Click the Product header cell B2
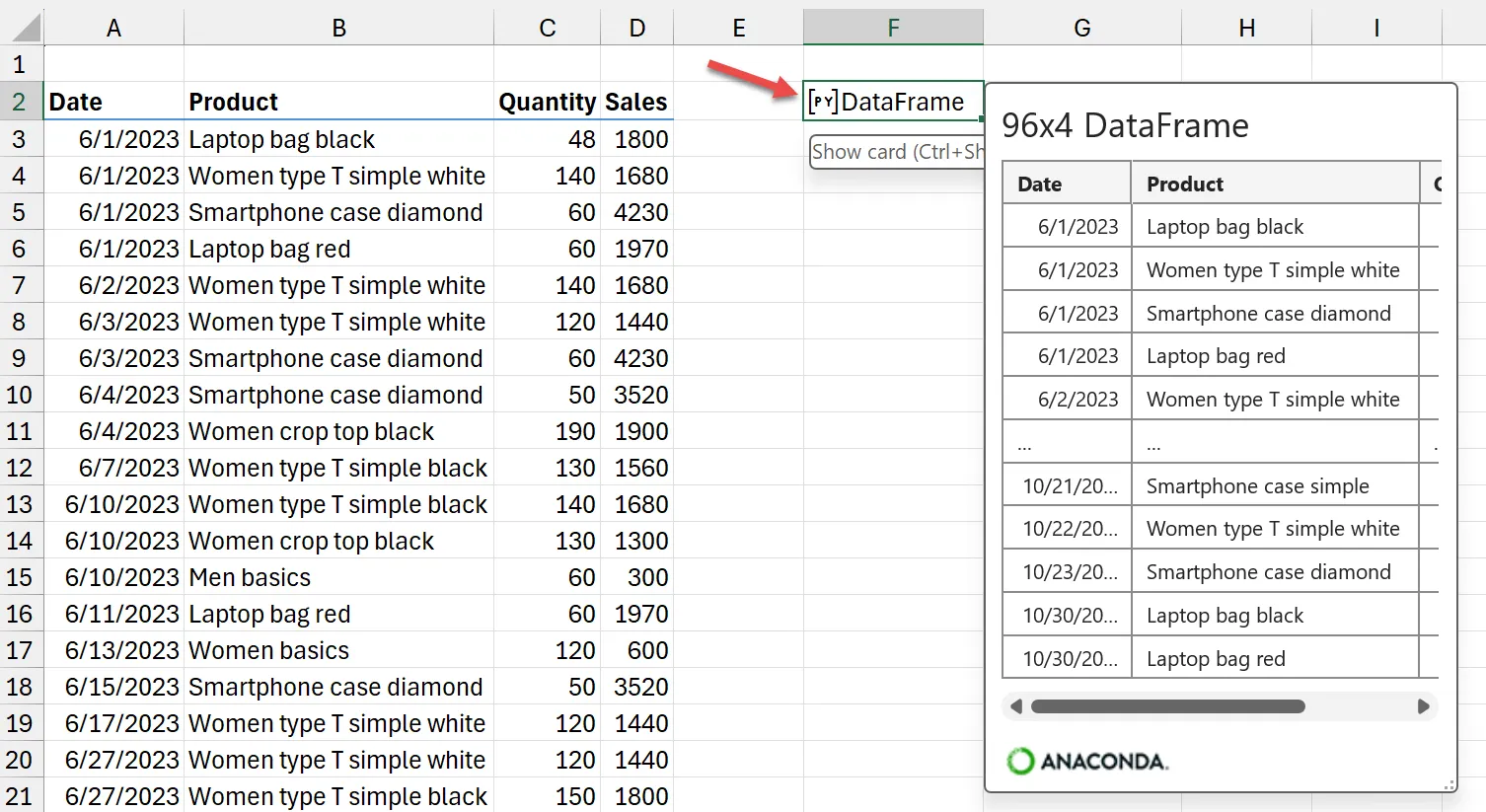 (x=338, y=102)
